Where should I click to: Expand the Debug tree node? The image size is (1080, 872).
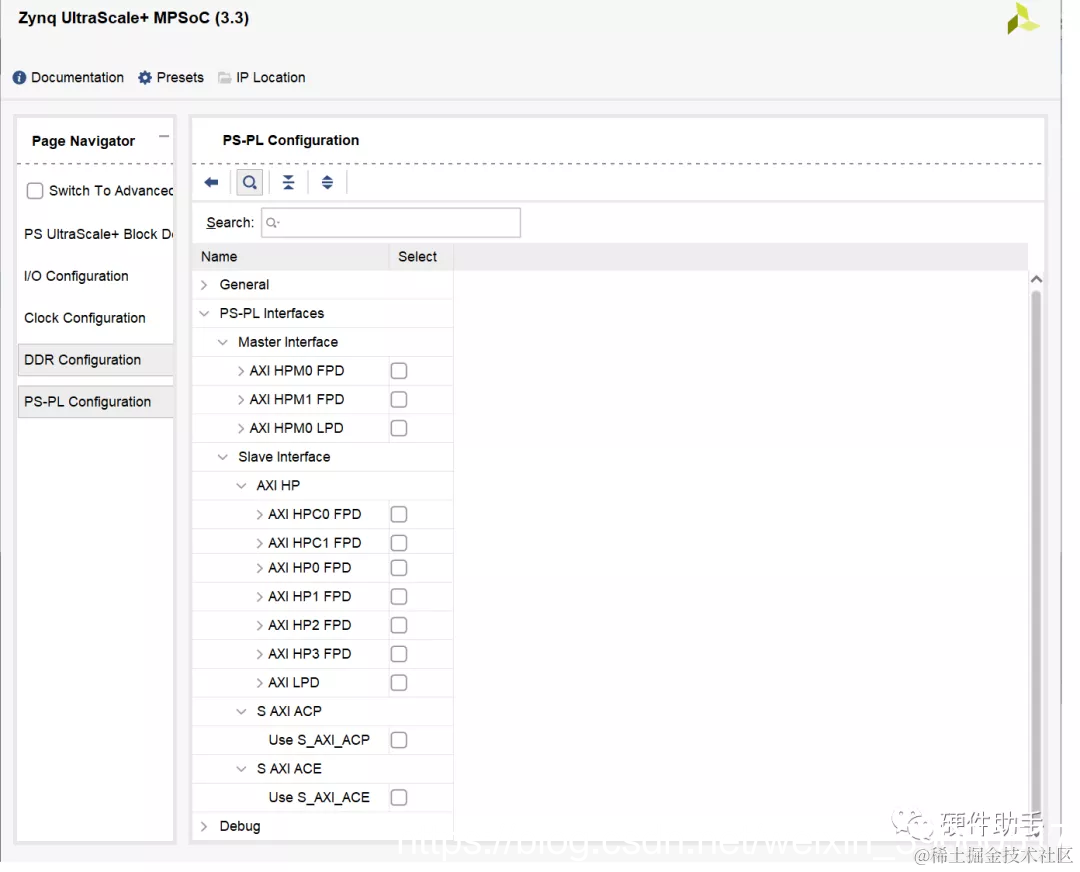pyautogui.click(x=204, y=827)
